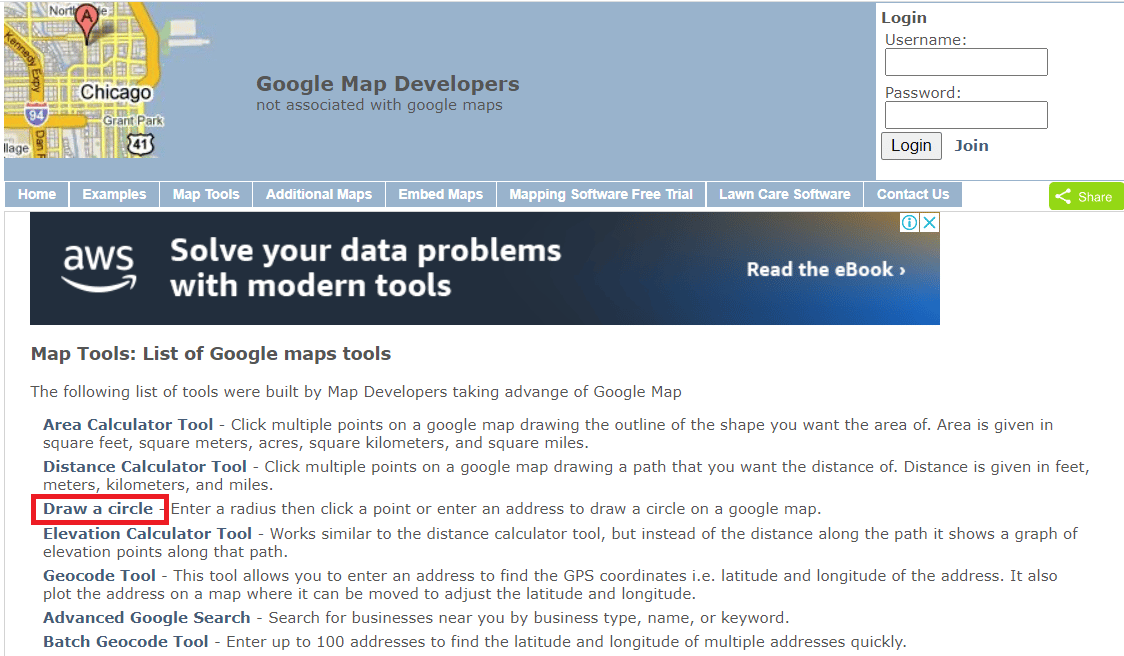The width and height of the screenshot is (1124, 656).
Task: Open the Embed Maps menu tab
Action: (x=441, y=194)
